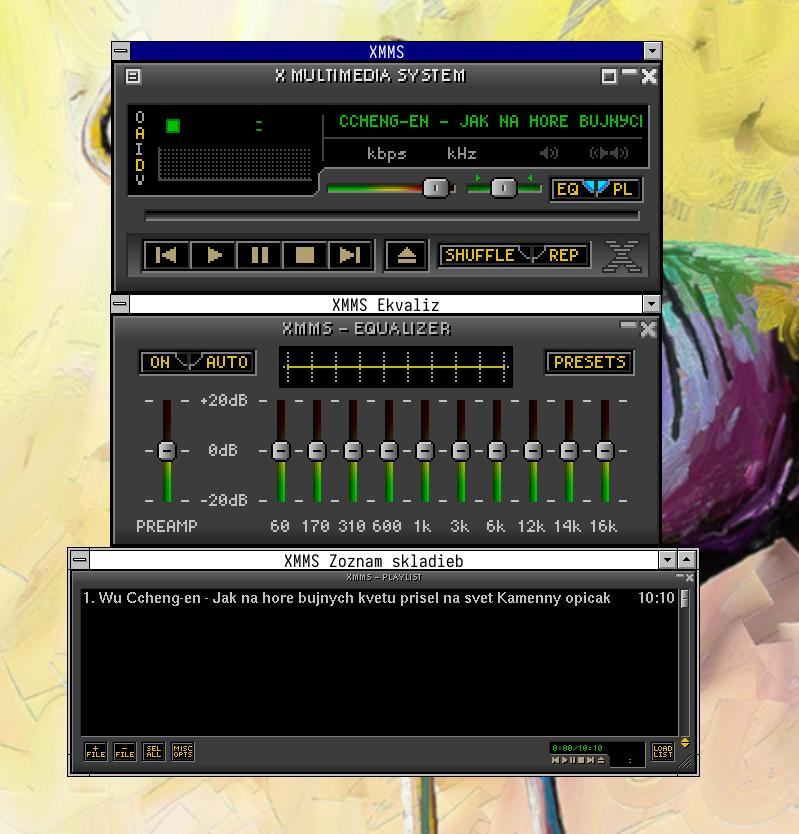Toggle D doublesize letter
This screenshot has height=834, width=799.
click(140, 165)
